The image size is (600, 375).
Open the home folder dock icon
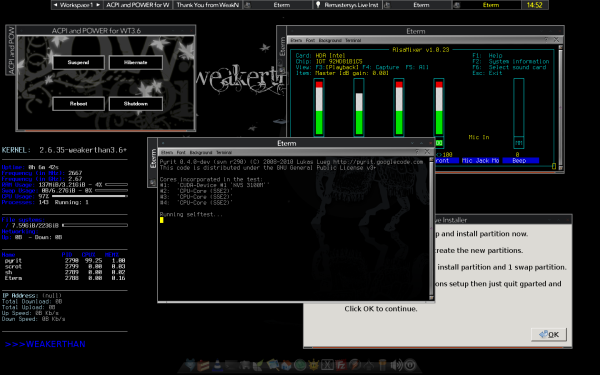pyautogui.click(x=286, y=365)
